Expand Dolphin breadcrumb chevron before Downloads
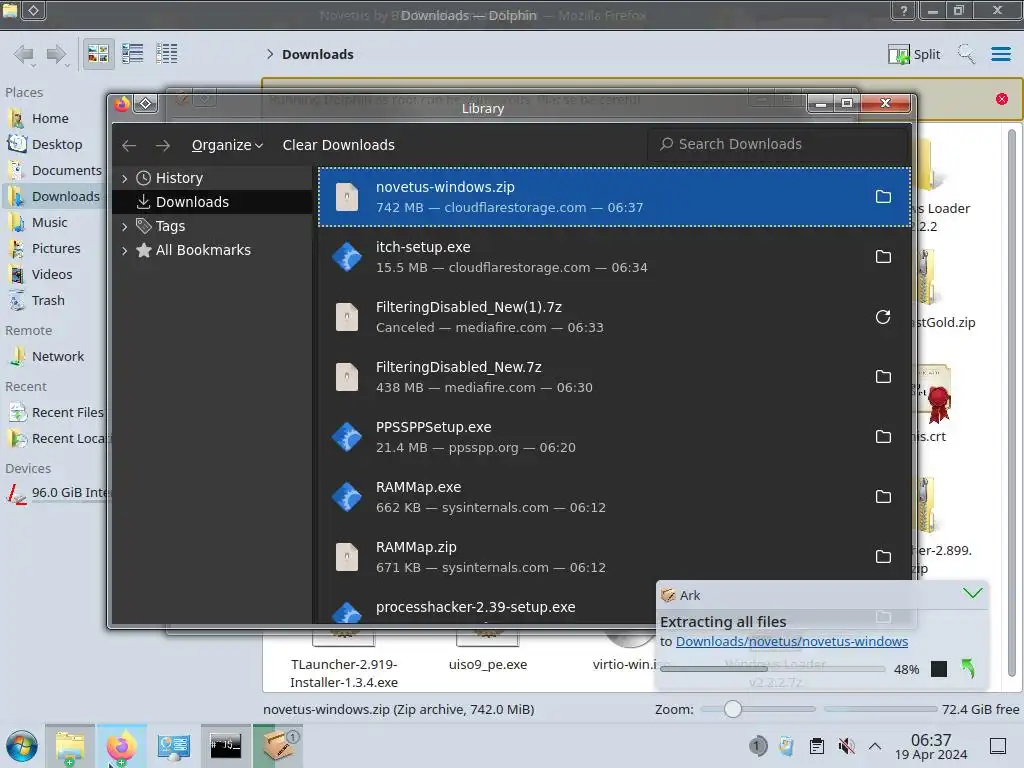 pyautogui.click(x=270, y=54)
